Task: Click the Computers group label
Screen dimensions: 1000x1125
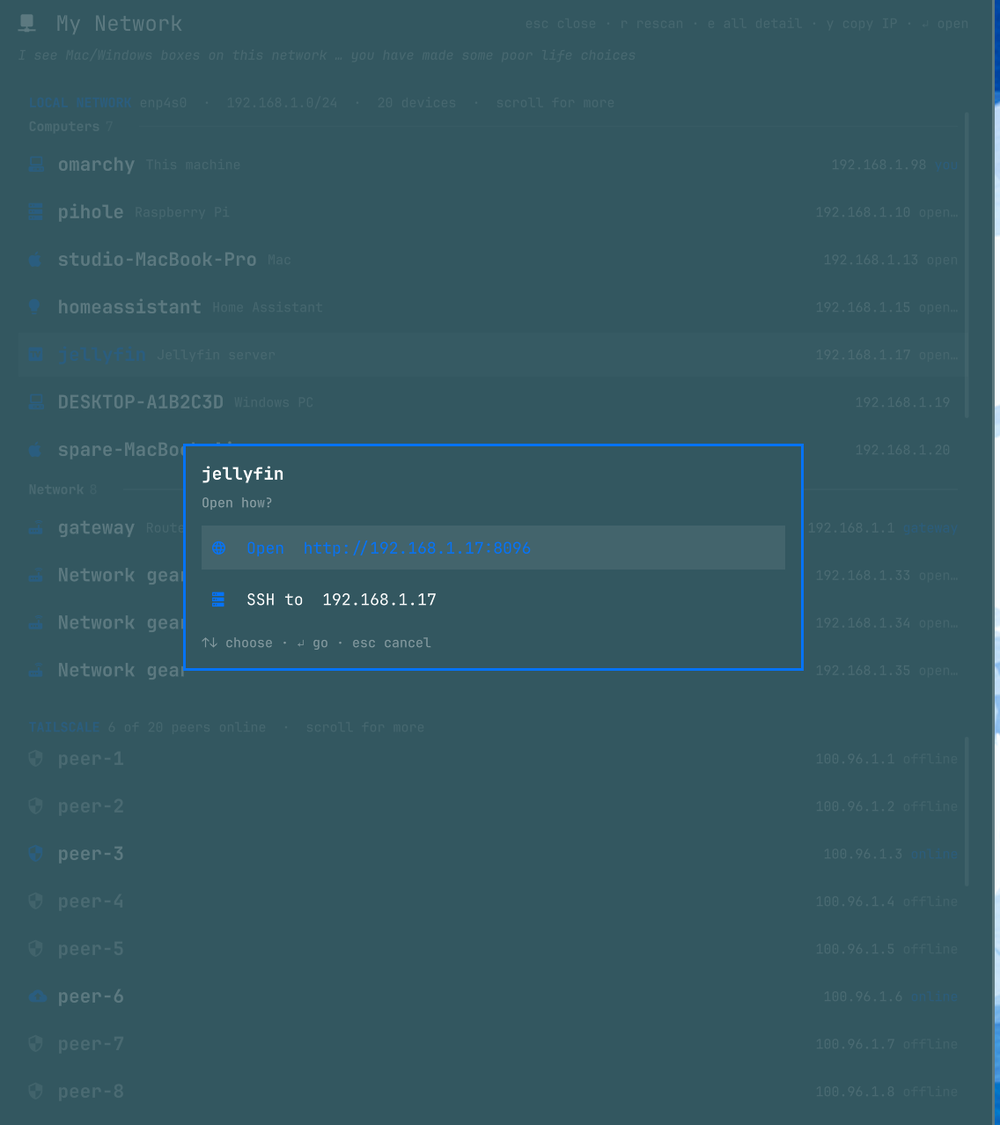Action: pyautogui.click(x=64, y=126)
